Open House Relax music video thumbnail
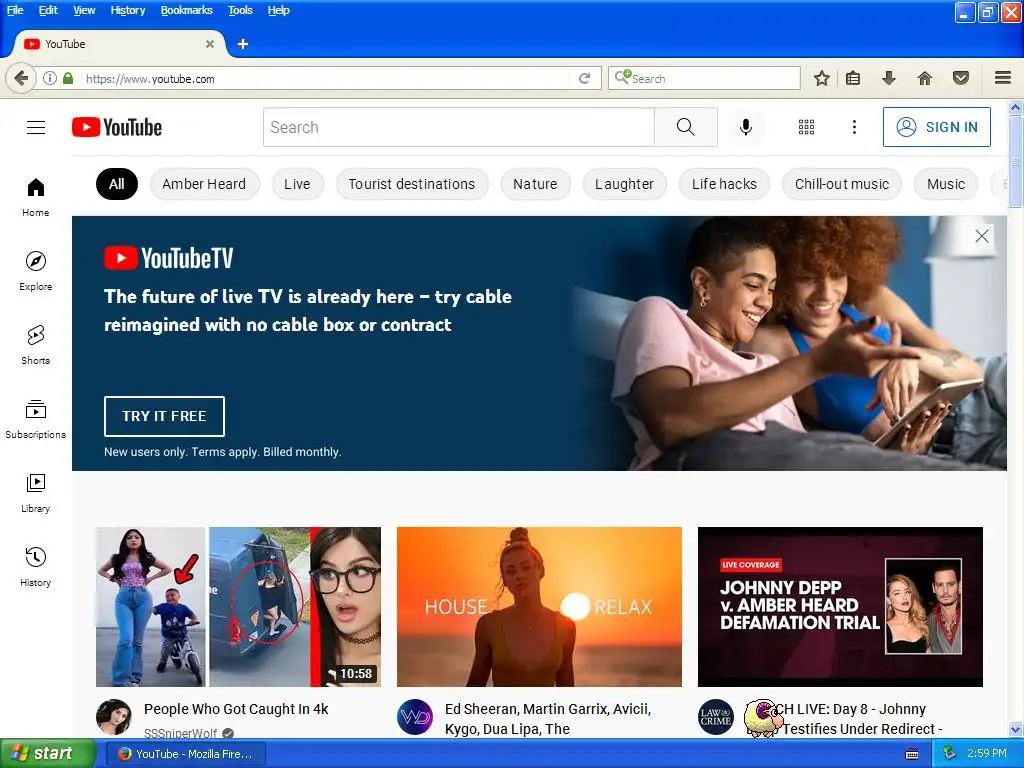This screenshot has height=768, width=1024. pyautogui.click(x=539, y=607)
